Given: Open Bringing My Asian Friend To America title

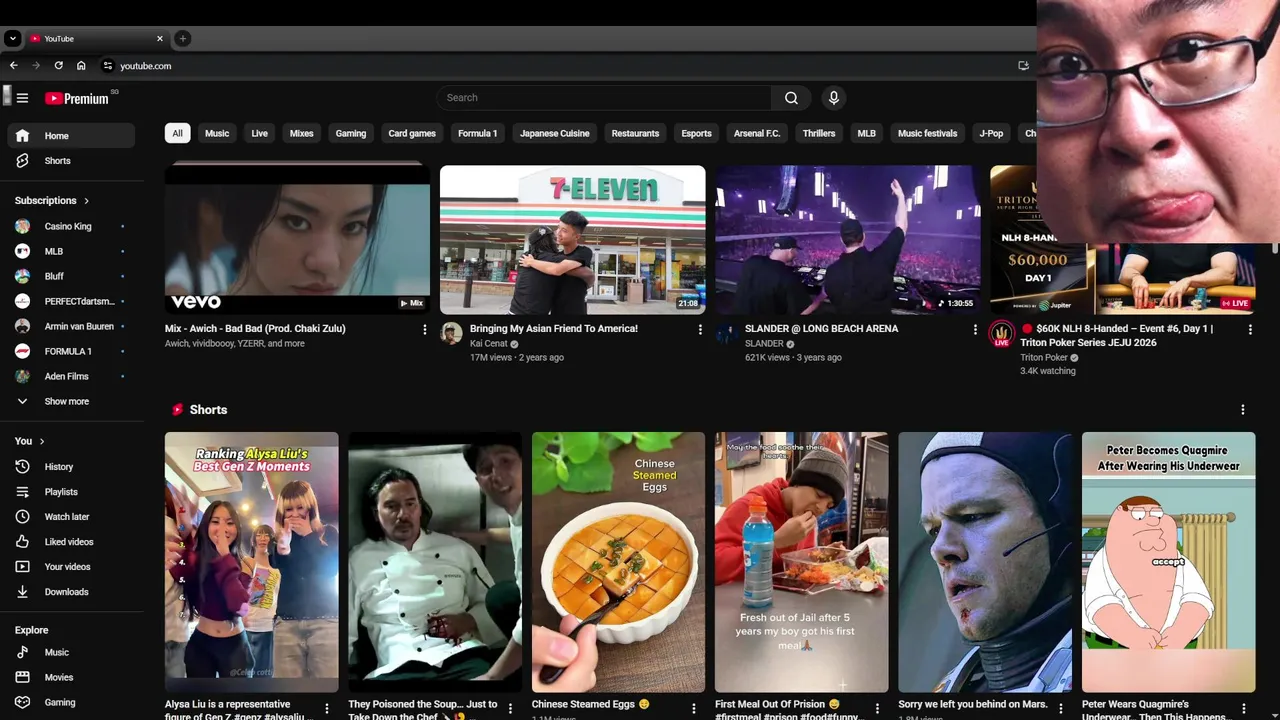Looking at the screenshot, I should click(554, 329).
